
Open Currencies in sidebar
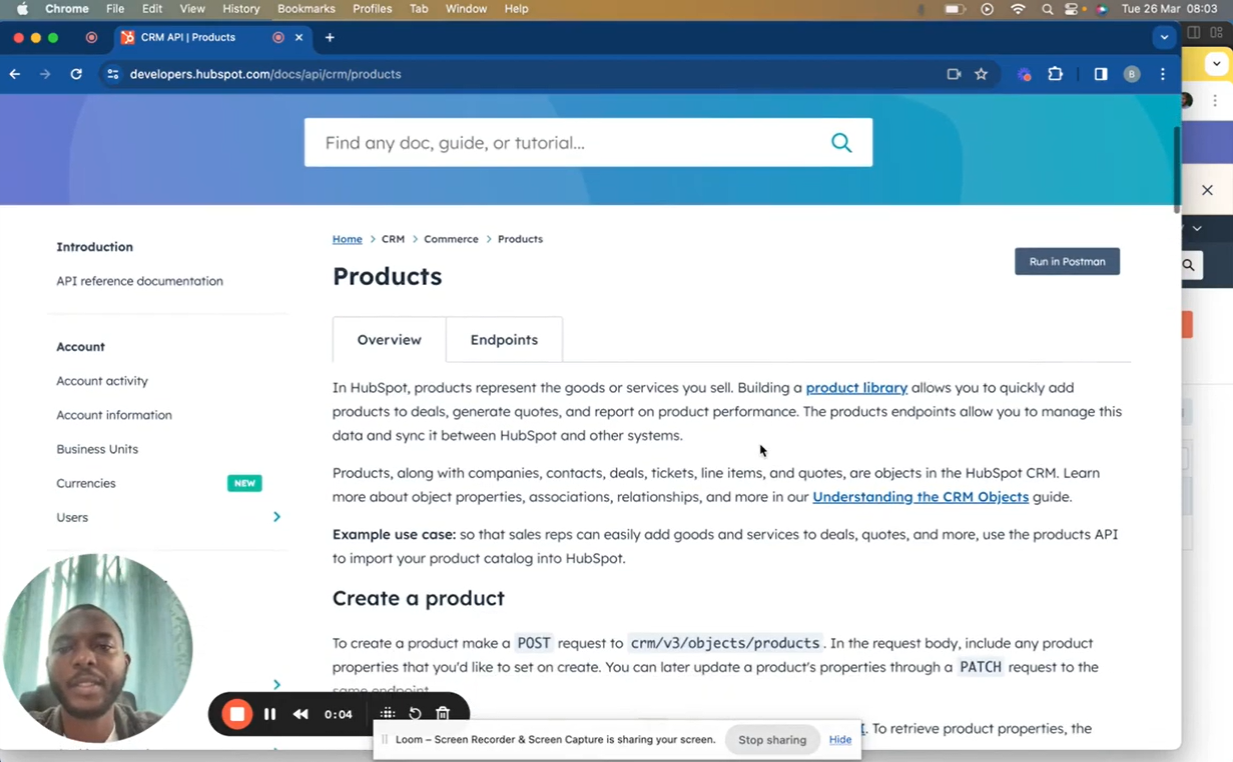tap(86, 483)
